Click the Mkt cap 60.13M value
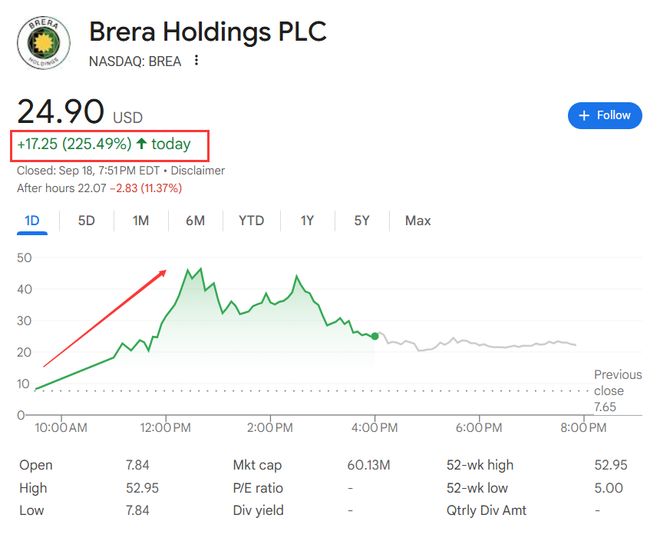The image size is (660, 538). (371, 465)
